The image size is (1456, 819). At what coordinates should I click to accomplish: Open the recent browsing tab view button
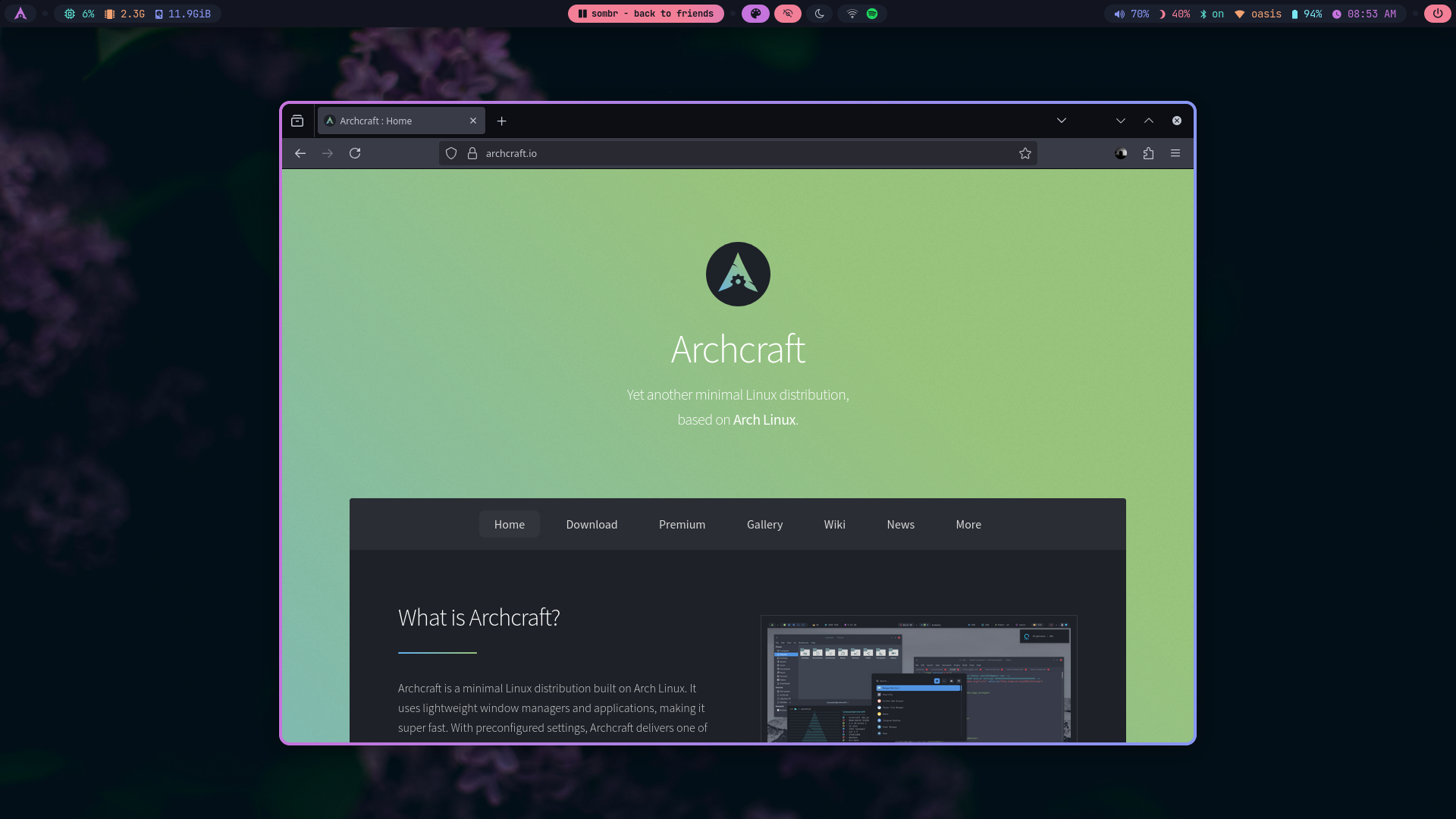297,121
